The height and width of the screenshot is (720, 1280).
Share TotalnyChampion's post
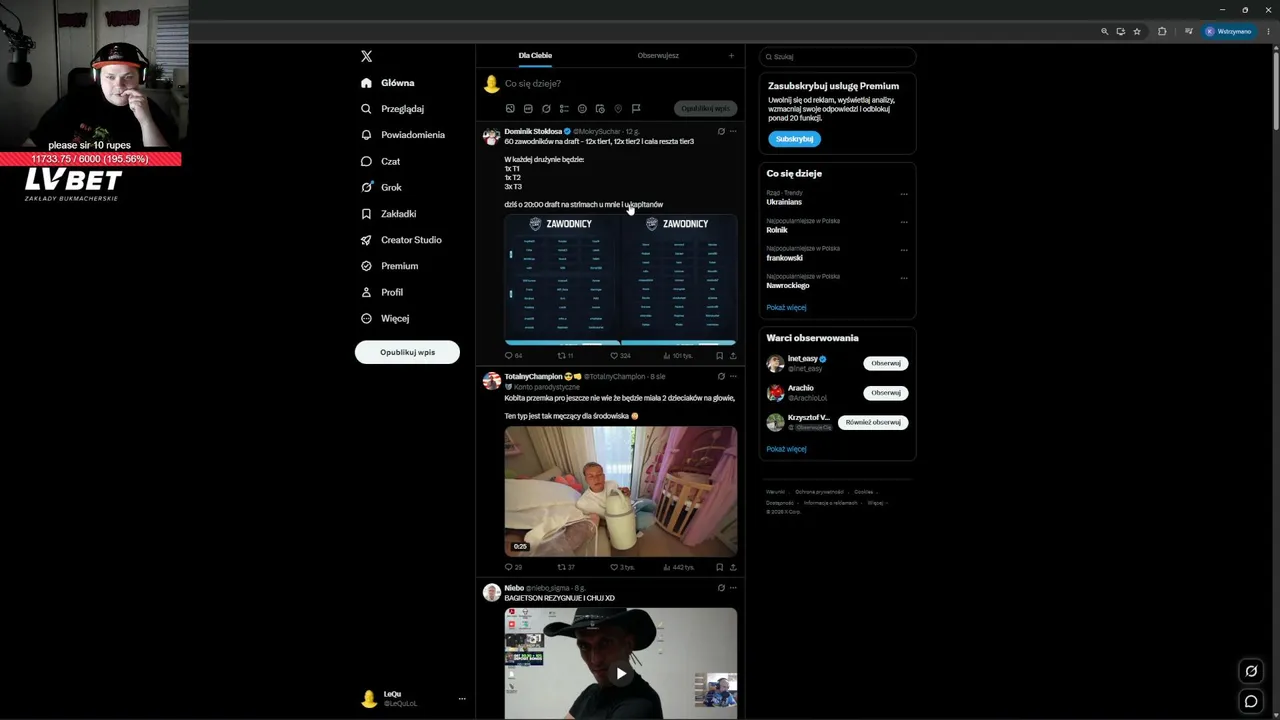click(x=733, y=568)
